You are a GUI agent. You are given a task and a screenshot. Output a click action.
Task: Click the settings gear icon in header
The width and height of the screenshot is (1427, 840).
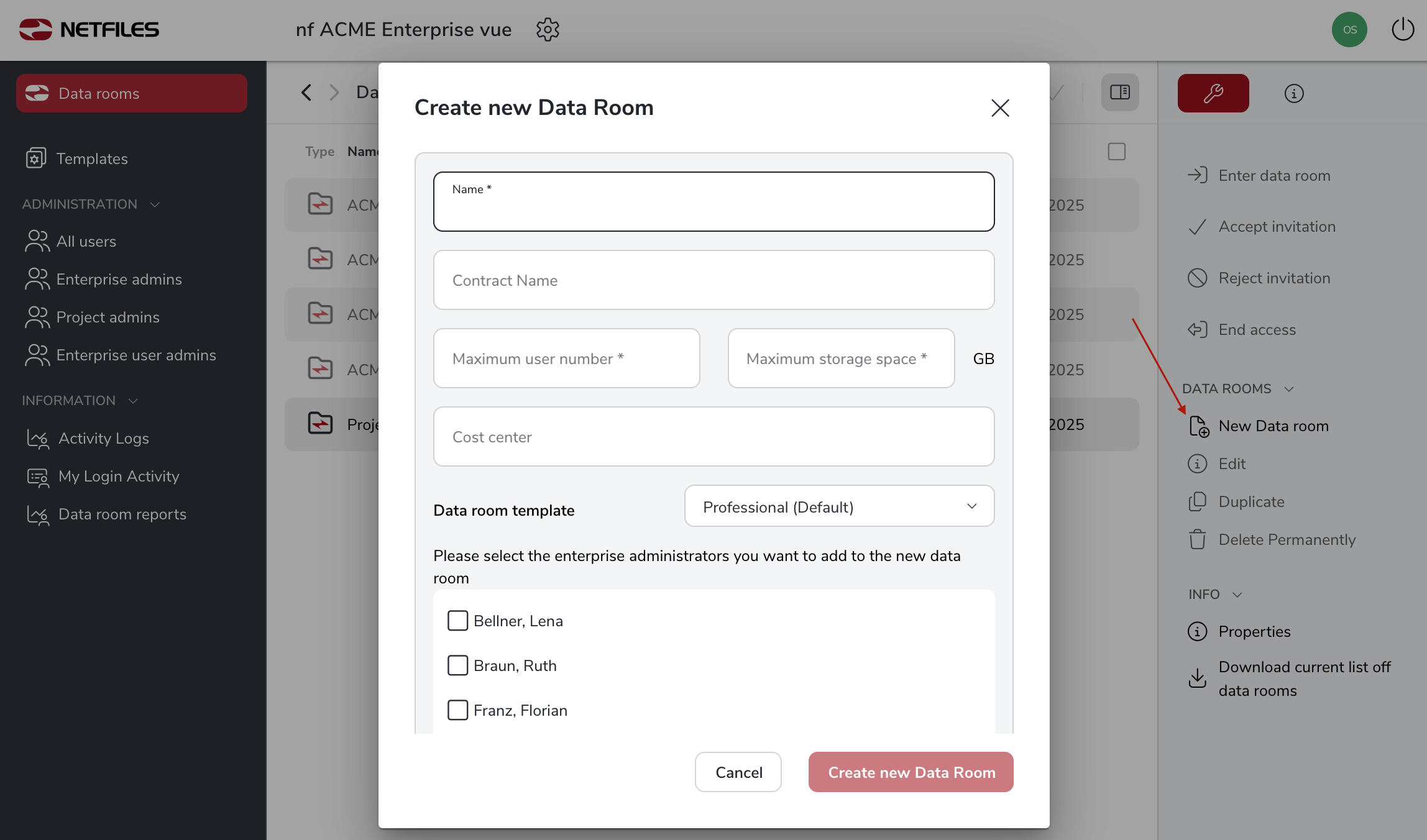click(x=548, y=29)
